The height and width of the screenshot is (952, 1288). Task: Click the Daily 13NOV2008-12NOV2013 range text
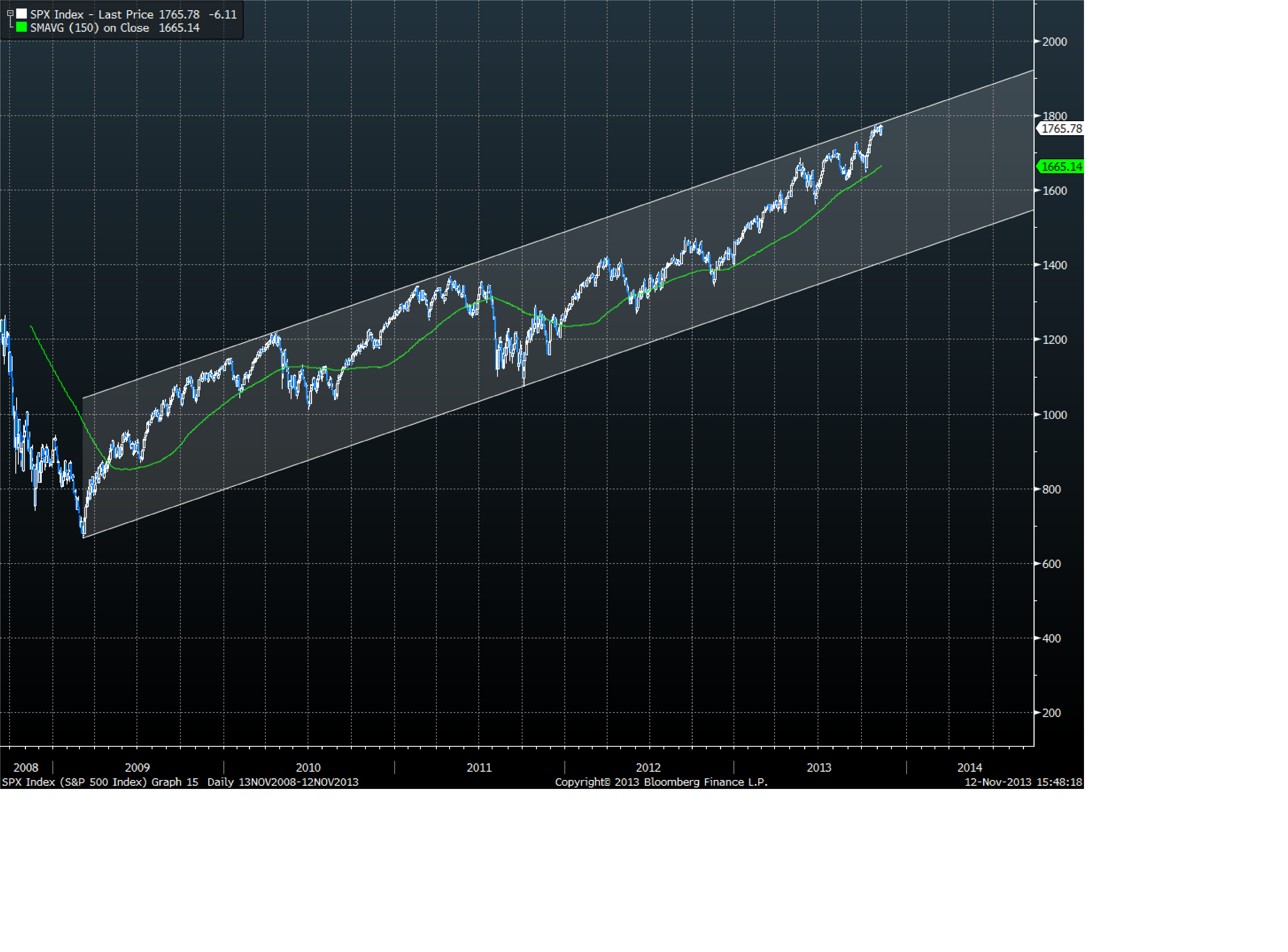tap(283, 782)
